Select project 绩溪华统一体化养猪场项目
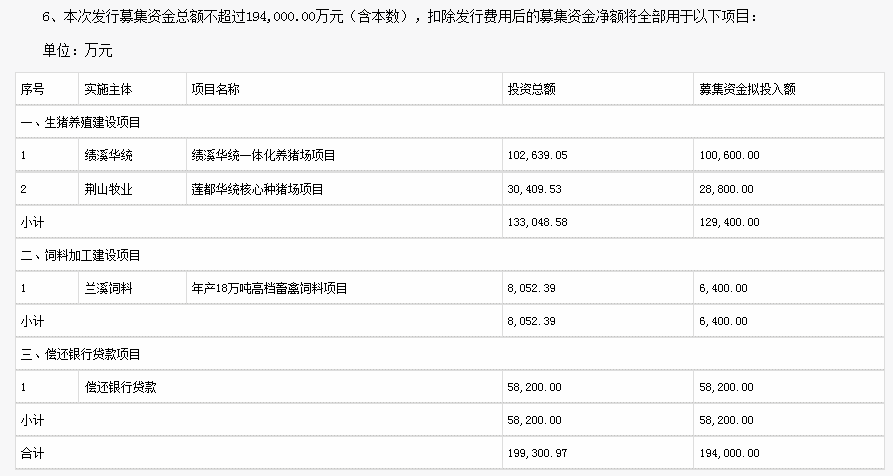This screenshot has width=893, height=476. (263, 155)
